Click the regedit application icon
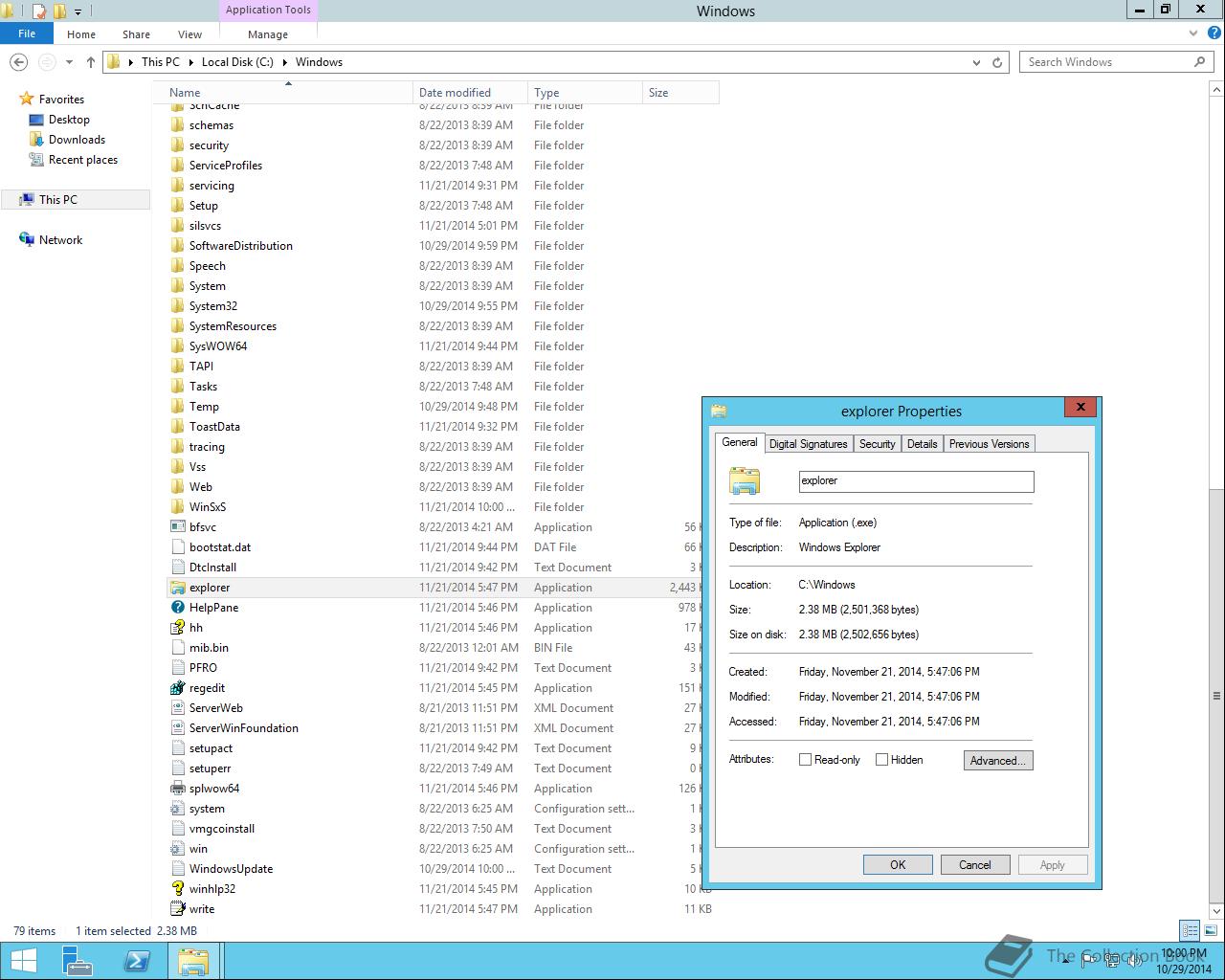This screenshot has width=1225, height=980. click(x=177, y=688)
